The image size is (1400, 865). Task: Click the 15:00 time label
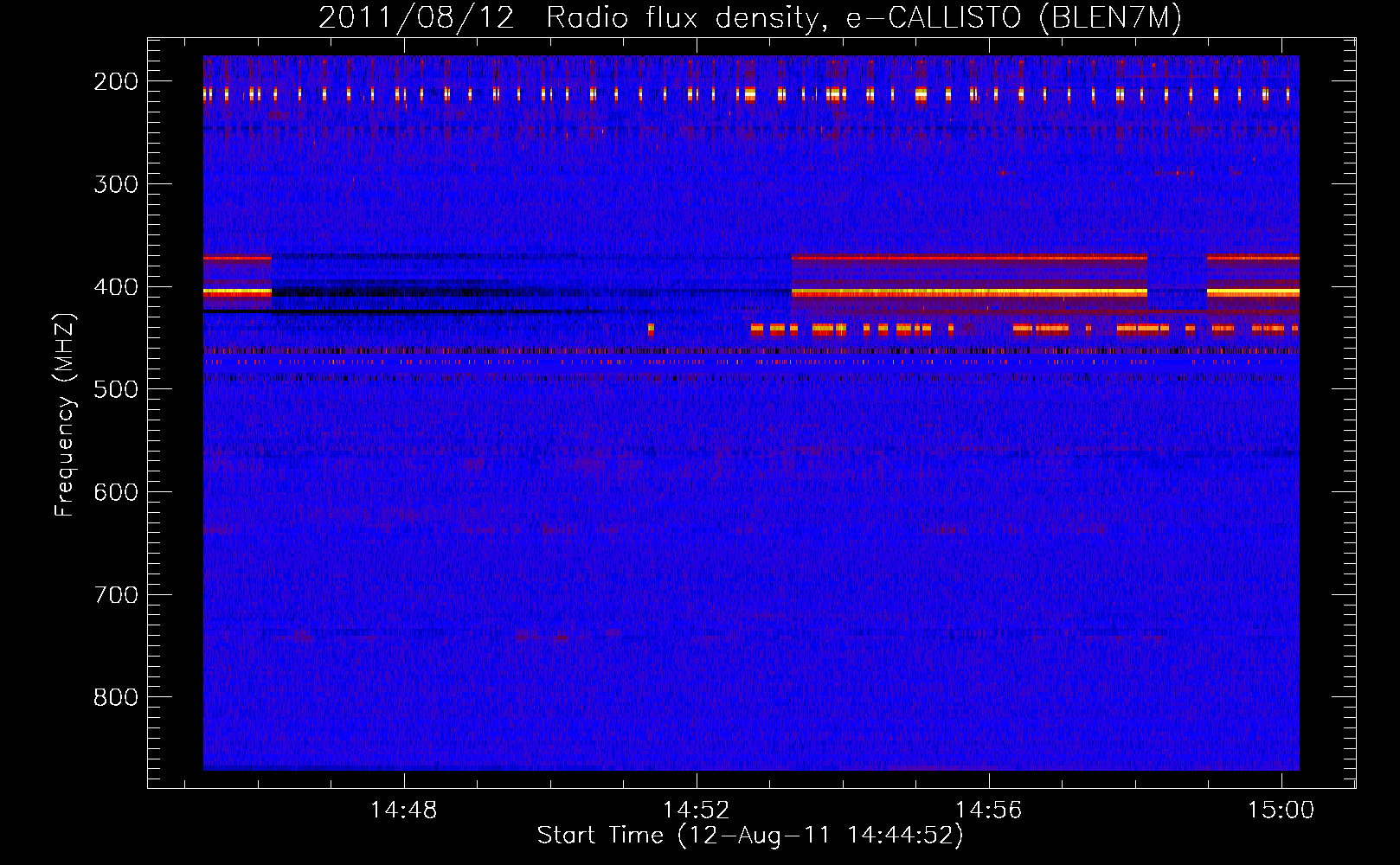click(1281, 811)
